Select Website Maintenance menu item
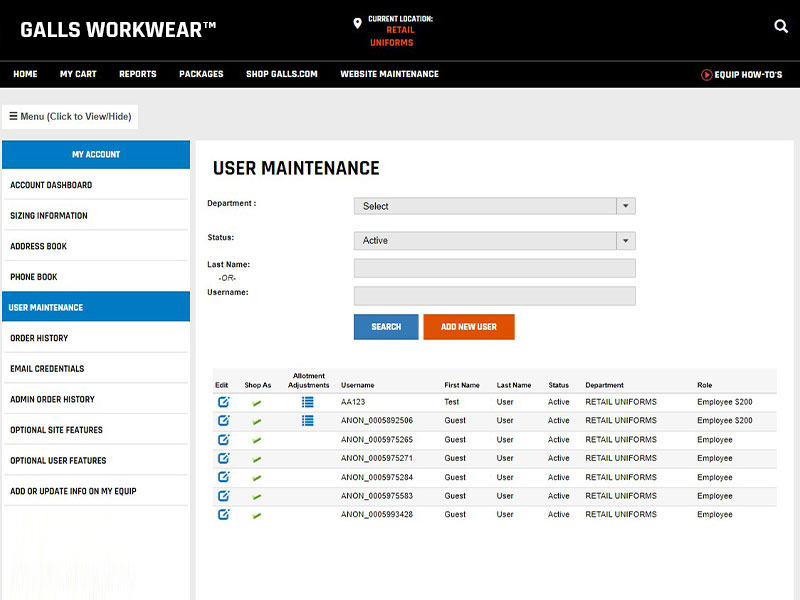This screenshot has height=600, width=800. [389, 74]
